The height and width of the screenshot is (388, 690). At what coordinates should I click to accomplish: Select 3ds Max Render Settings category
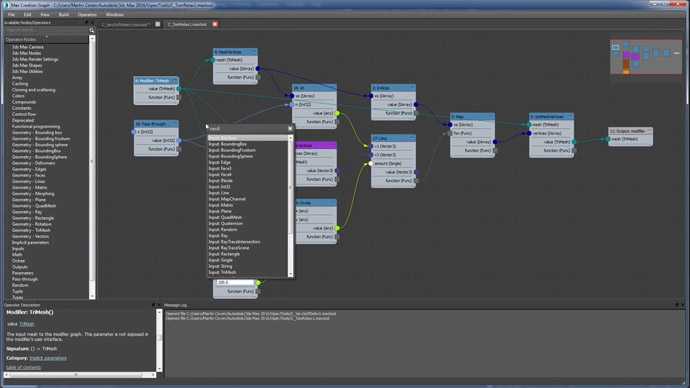coord(35,59)
